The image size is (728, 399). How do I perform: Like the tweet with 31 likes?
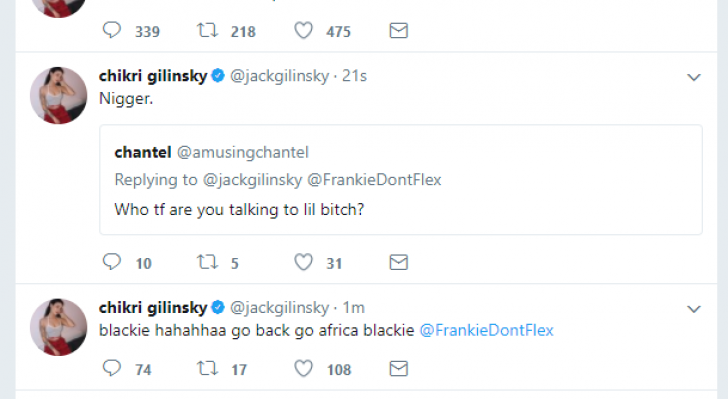tap(303, 262)
